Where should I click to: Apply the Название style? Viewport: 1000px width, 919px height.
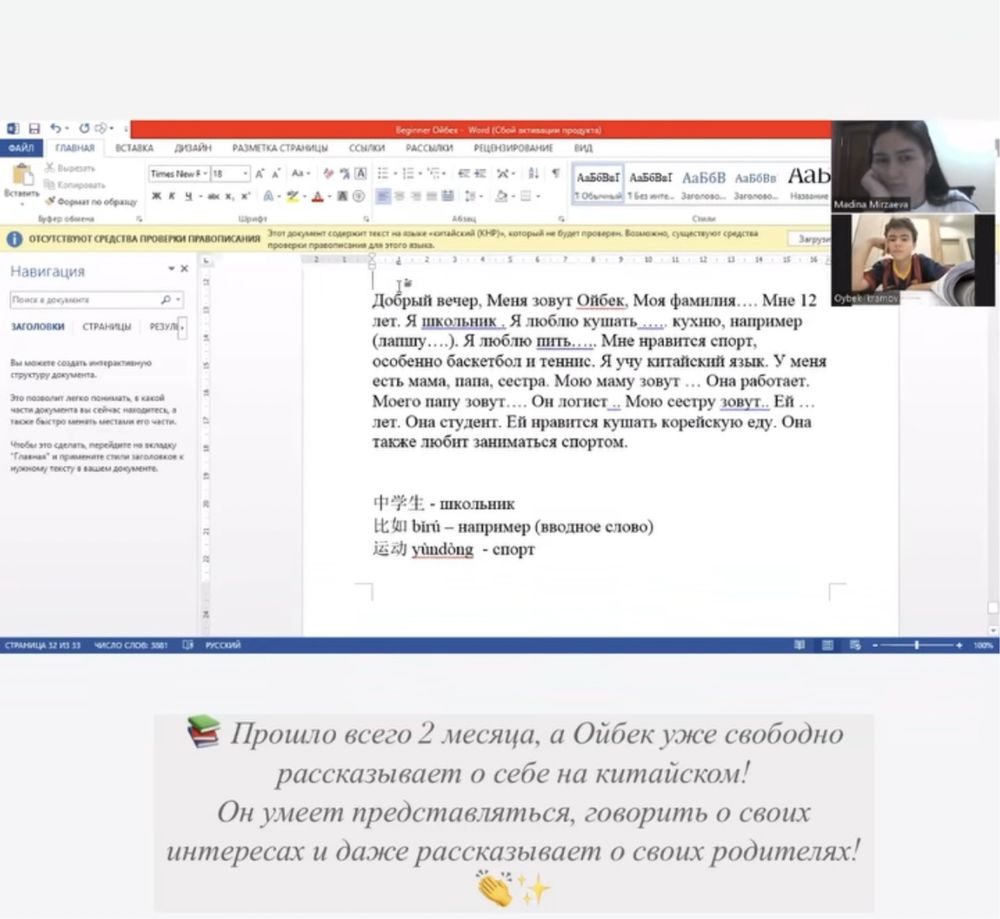click(808, 184)
